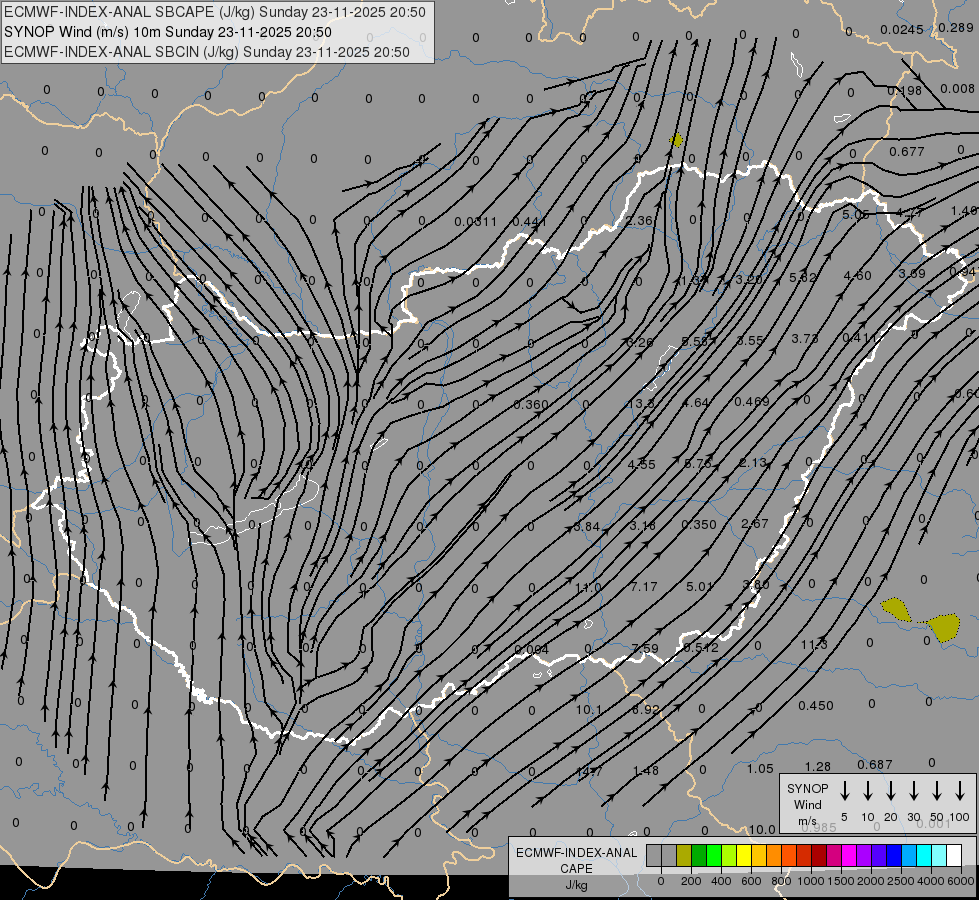Select the olive CAPE legend swatch
Image resolution: width=979 pixels, height=900 pixels.
coord(684,856)
